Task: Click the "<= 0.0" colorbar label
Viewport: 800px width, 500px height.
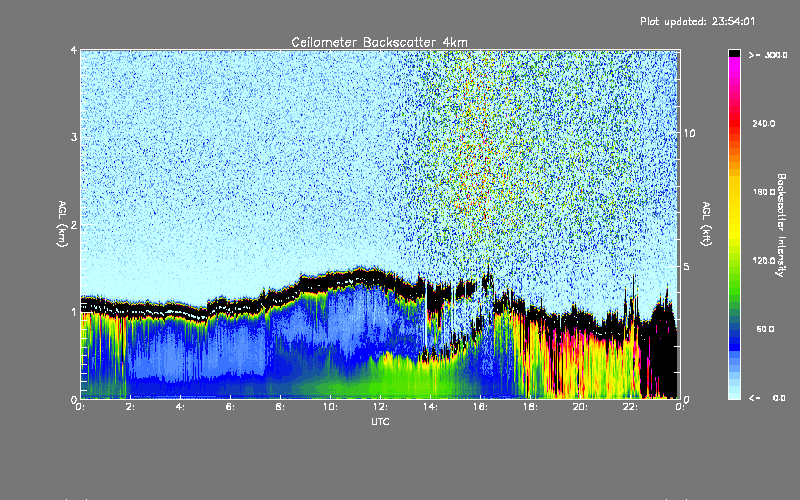Action: coord(768,398)
